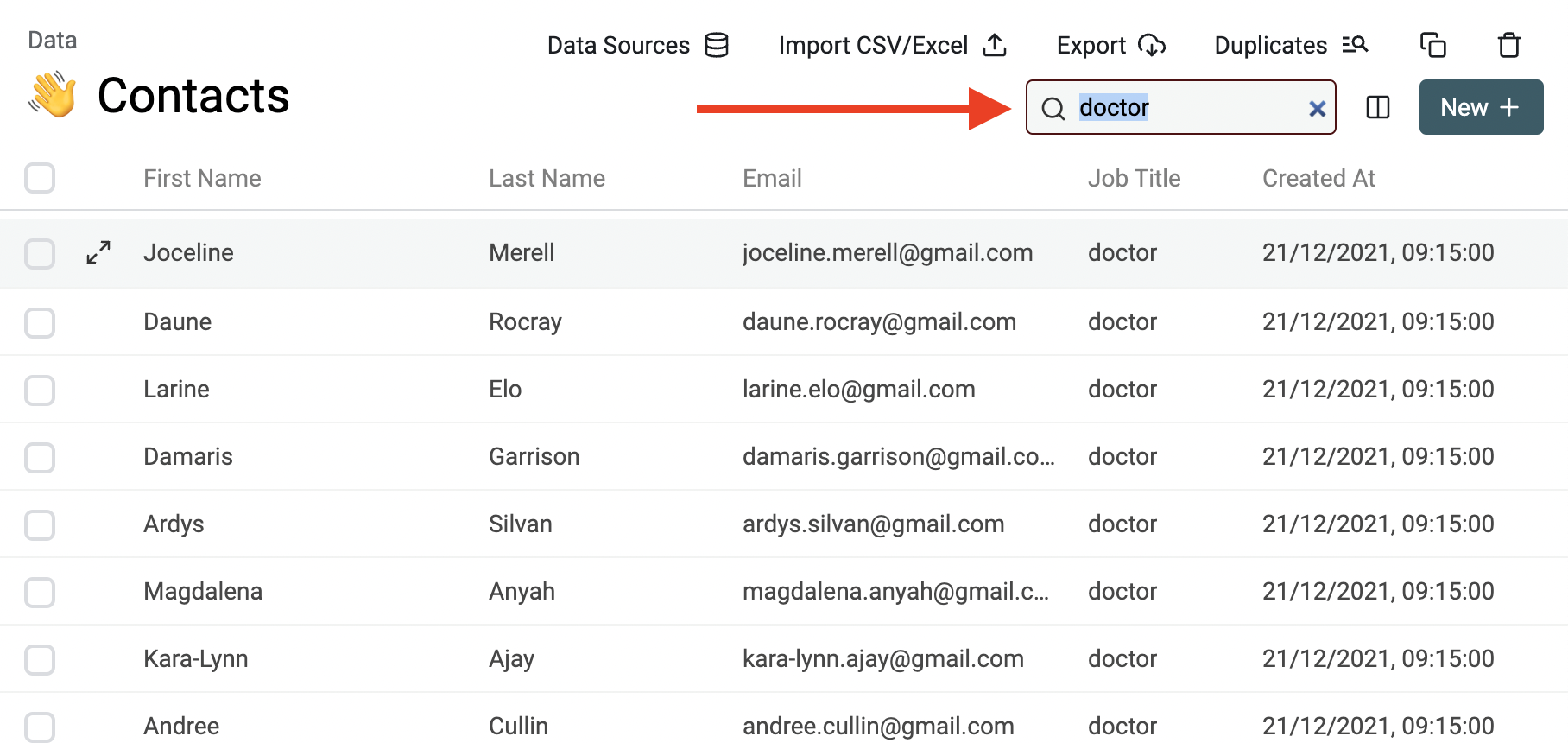Sort by the First Name column header
1568x743 pixels.
202,178
